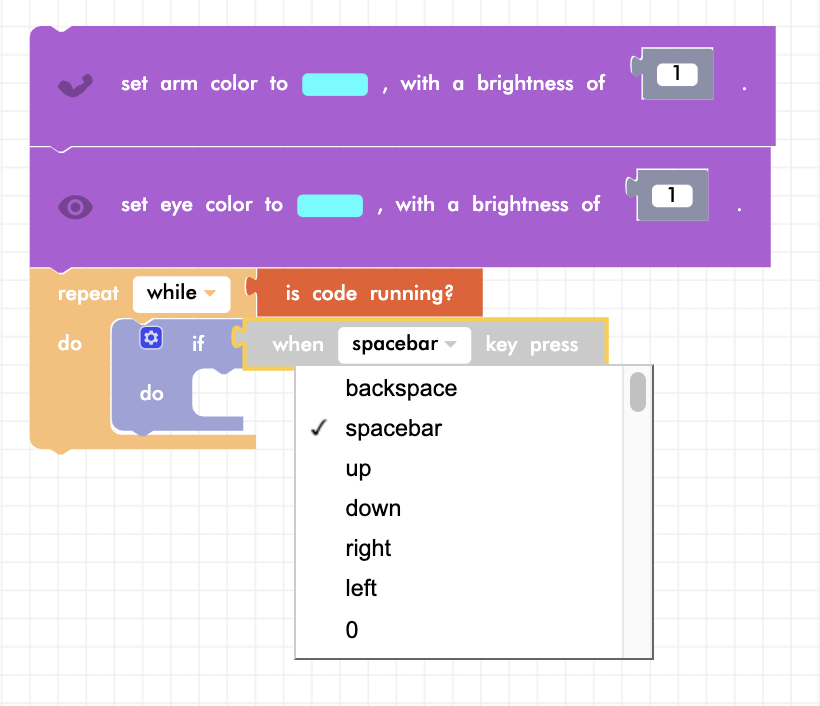Expand the repeat while dropdown
This screenshot has height=706, width=820.
182,294
